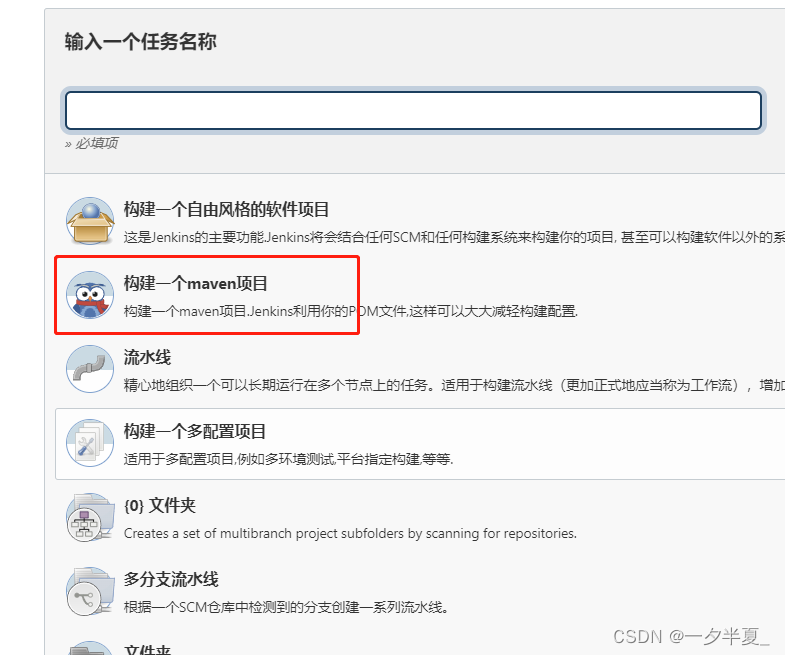Click the pipeline description starting 精心地组织
The width and height of the screenshot is (785, 655).
pos(454,385)
